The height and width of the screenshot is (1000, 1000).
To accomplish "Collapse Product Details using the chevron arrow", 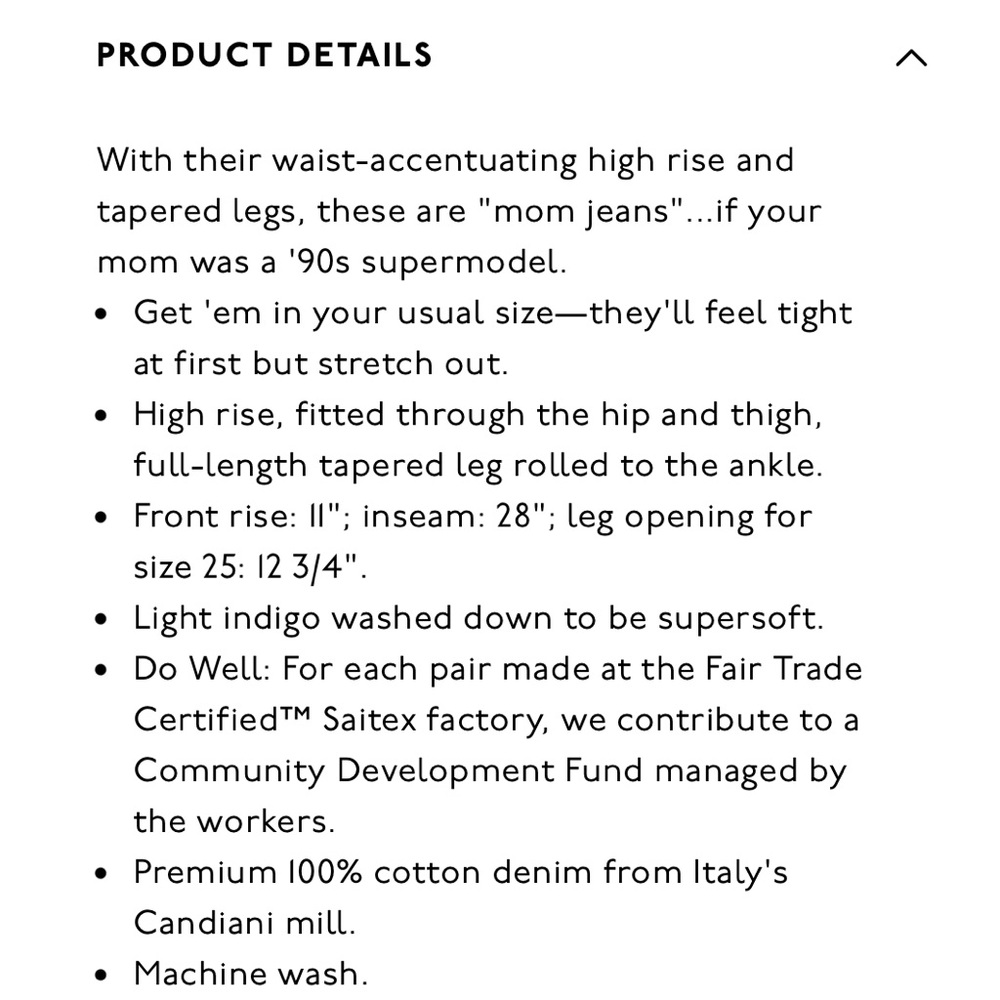I will tap(911, 57).
